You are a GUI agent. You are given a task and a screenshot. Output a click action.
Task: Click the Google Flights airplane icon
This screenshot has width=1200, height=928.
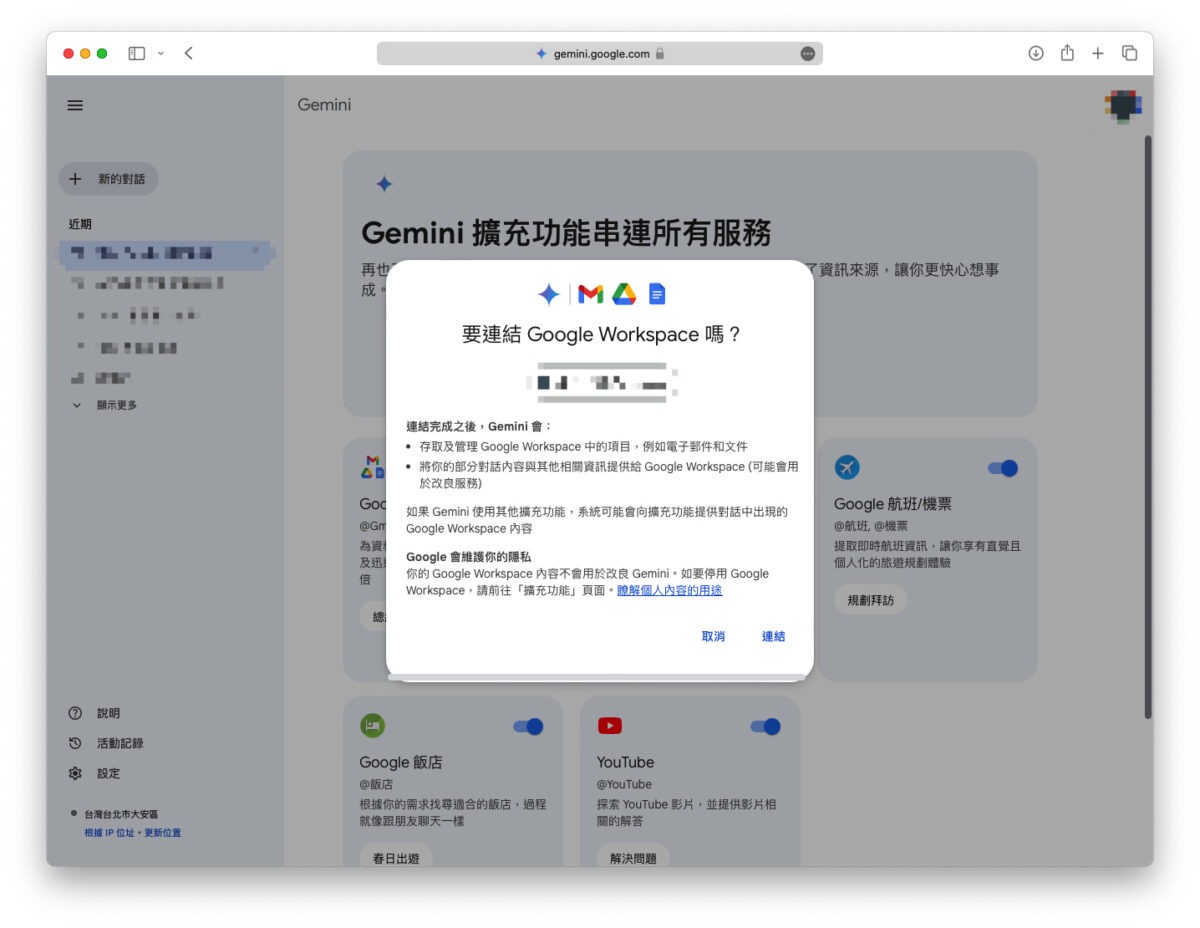pyautogui.click(x=847, y=467)
